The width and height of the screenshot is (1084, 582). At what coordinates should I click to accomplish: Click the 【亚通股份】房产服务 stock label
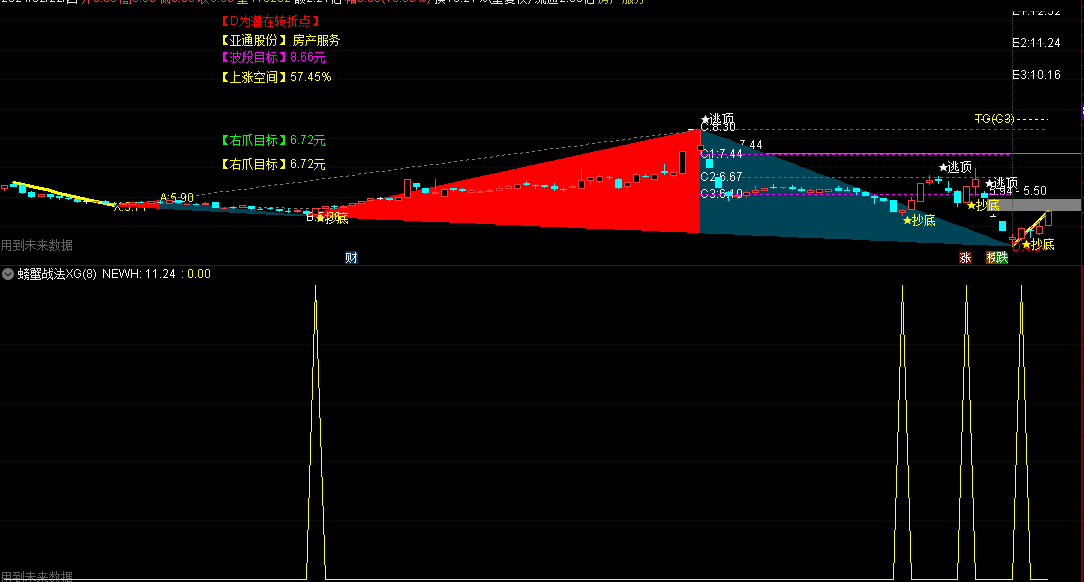(280, 41)
